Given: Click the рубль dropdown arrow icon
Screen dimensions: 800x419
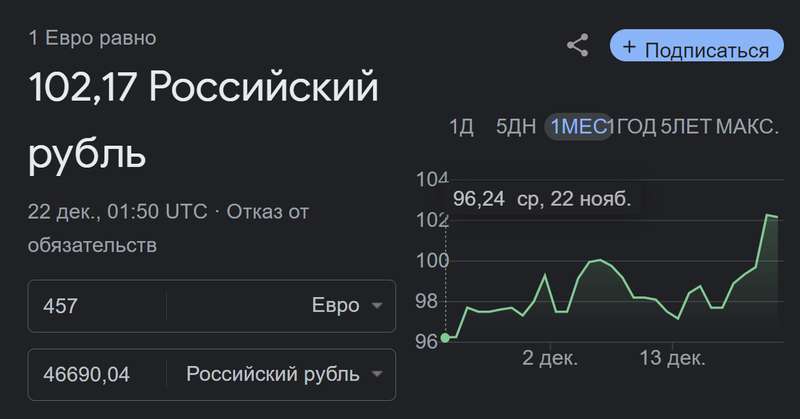Looking at the screenshot, I should click(376, 375).
